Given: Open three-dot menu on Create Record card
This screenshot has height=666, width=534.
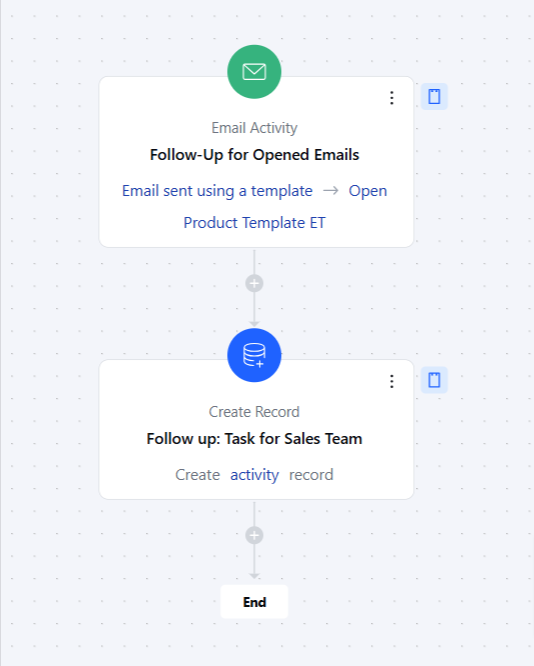Looking at the screenshot, I should point(392,381).
